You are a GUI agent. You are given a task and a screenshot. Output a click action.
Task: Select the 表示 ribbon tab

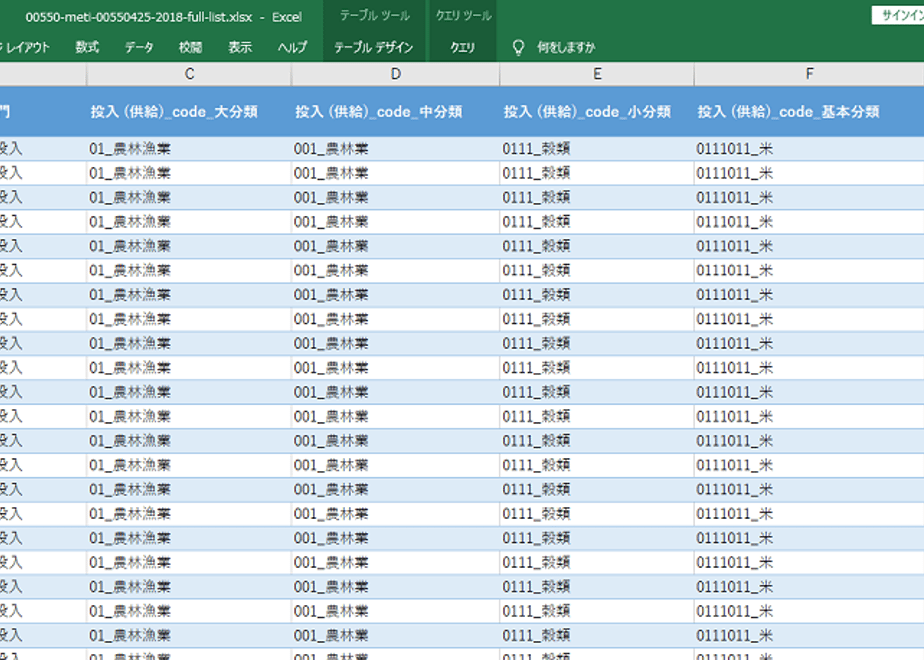(240, 48)
